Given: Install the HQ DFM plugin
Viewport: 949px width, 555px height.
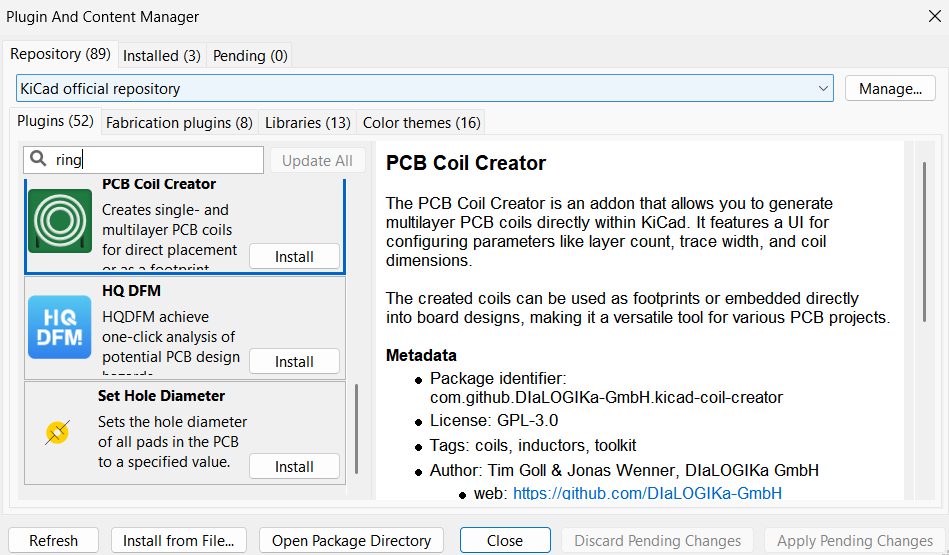Looking at the screenshot, I should (294, 362).
